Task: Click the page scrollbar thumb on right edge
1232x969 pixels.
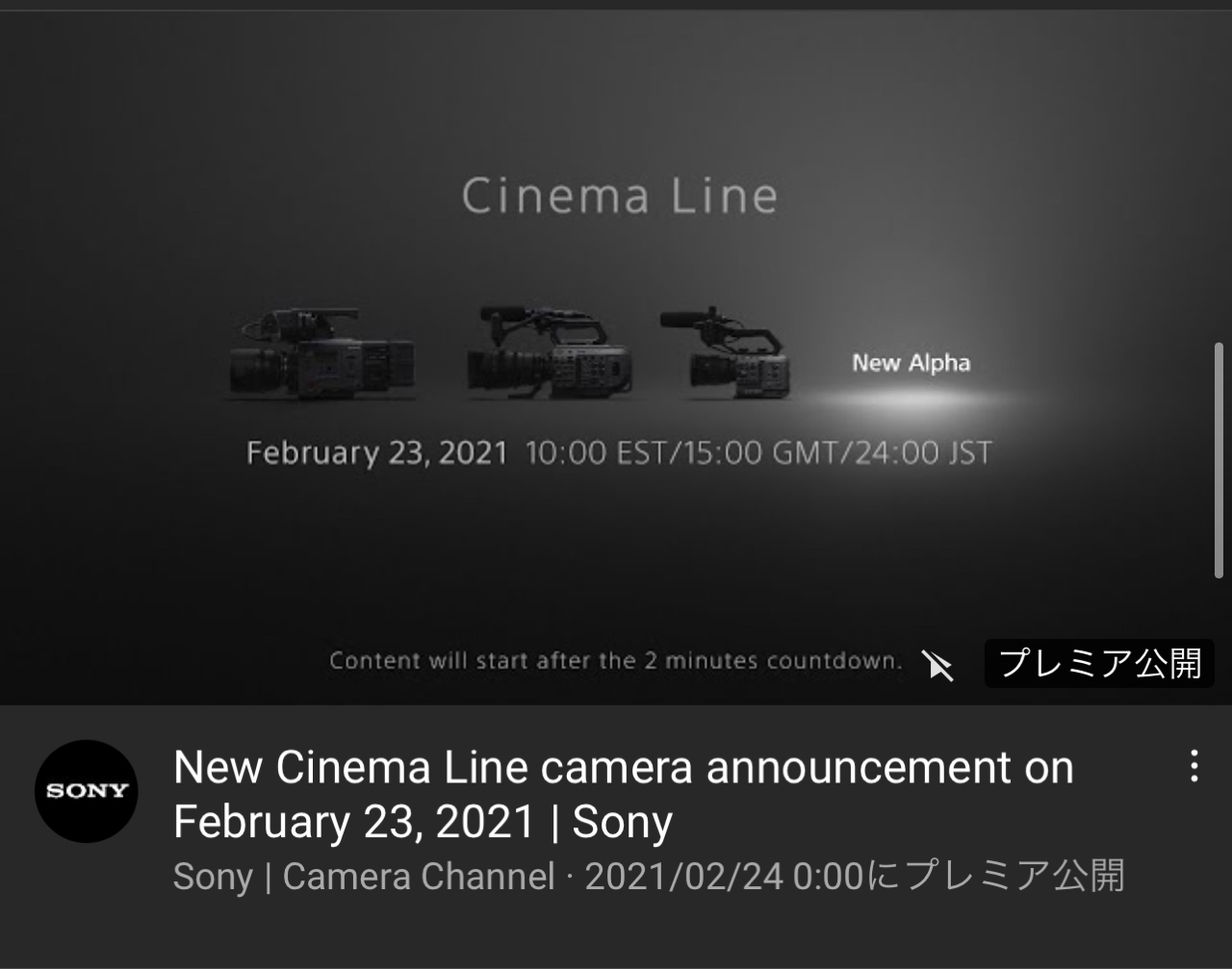Action: tap(1219, 460)
